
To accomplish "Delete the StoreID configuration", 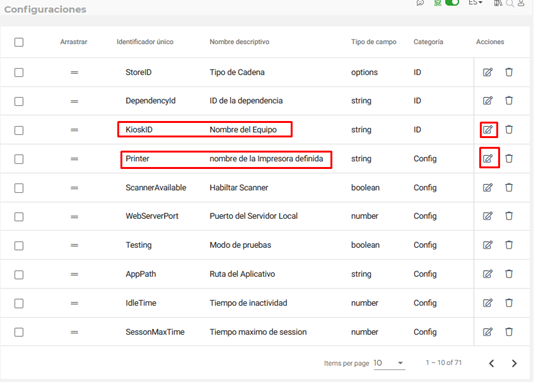I will (509, 72).
